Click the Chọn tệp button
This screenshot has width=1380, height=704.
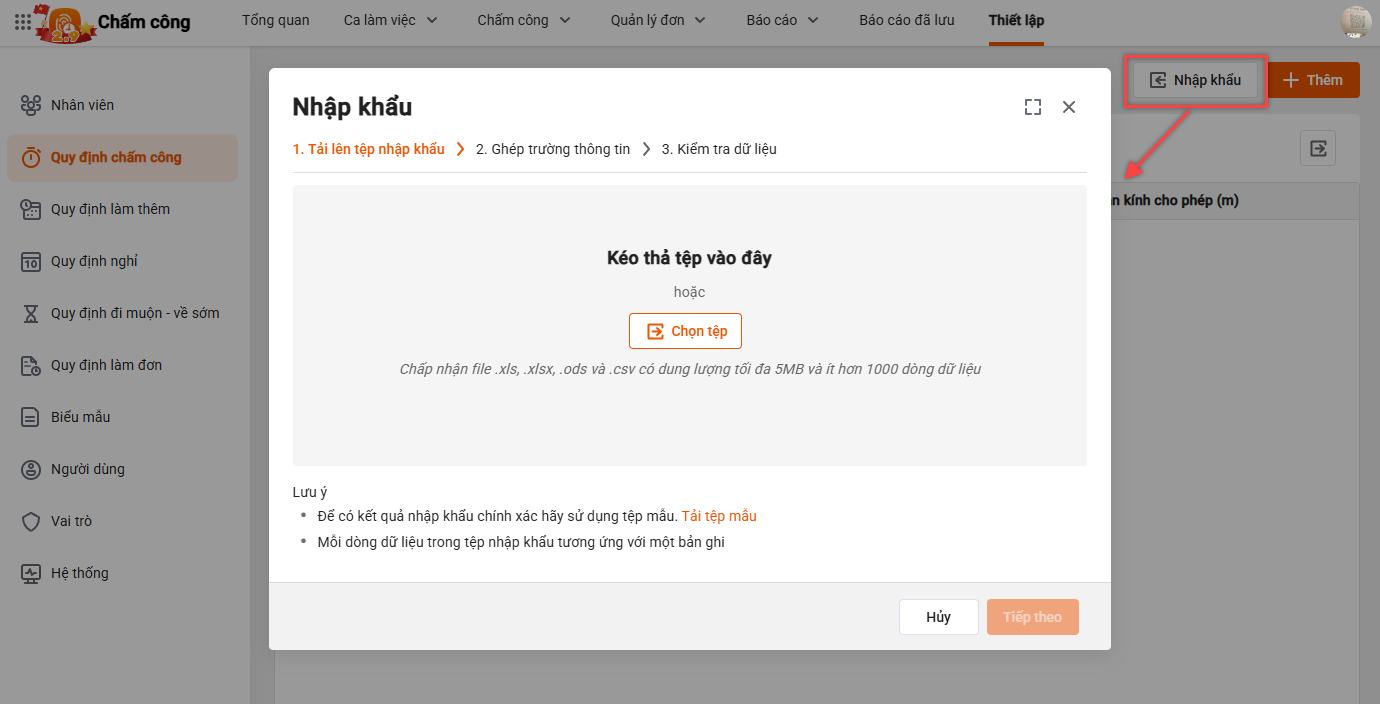685,331
